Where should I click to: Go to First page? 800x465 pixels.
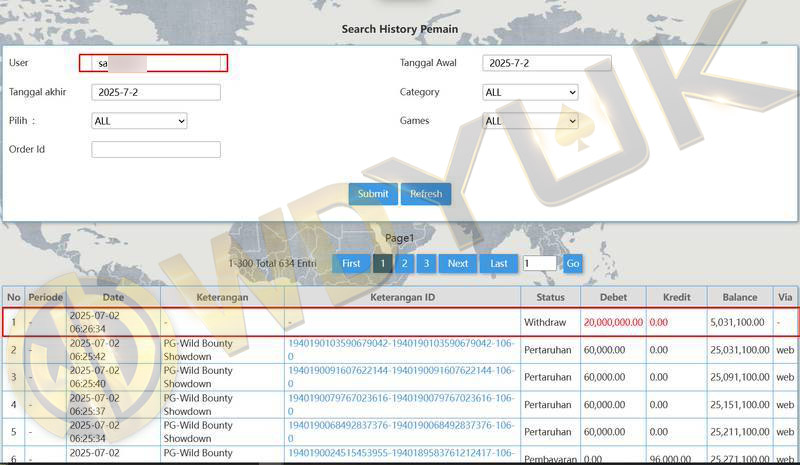(x=351, y=263)
